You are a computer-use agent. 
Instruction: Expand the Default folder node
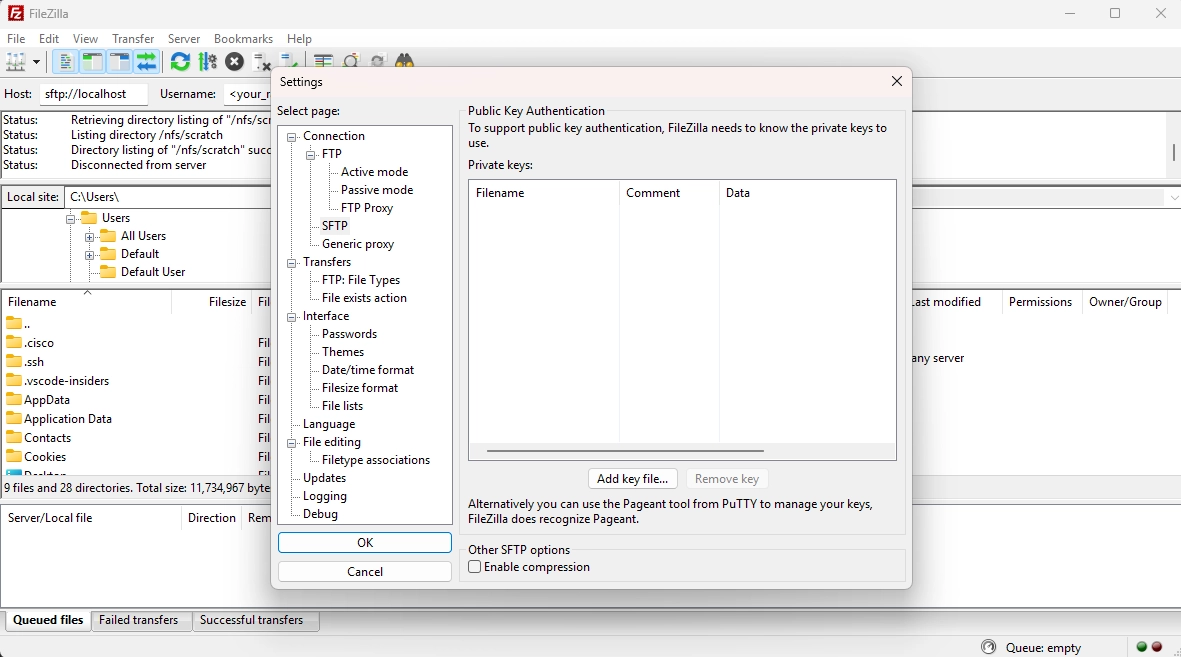(x=89, y=255)
